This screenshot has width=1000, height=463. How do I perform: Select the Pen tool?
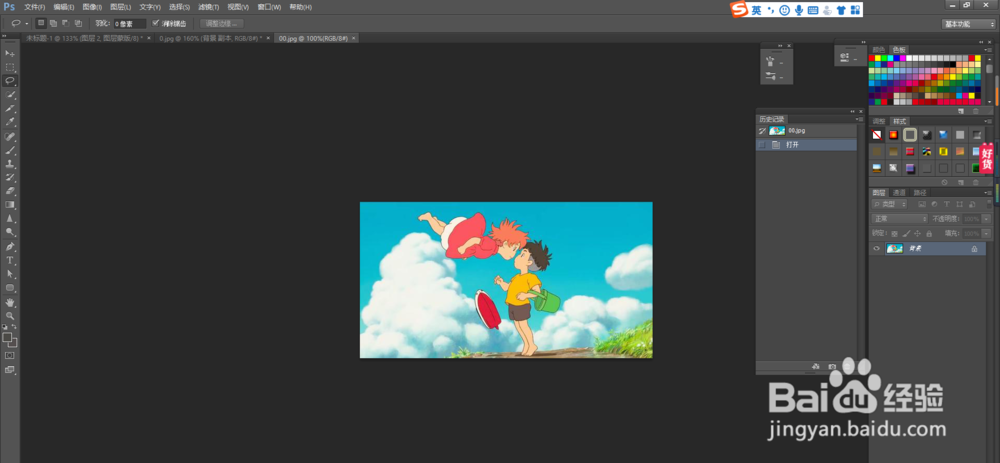10,247
